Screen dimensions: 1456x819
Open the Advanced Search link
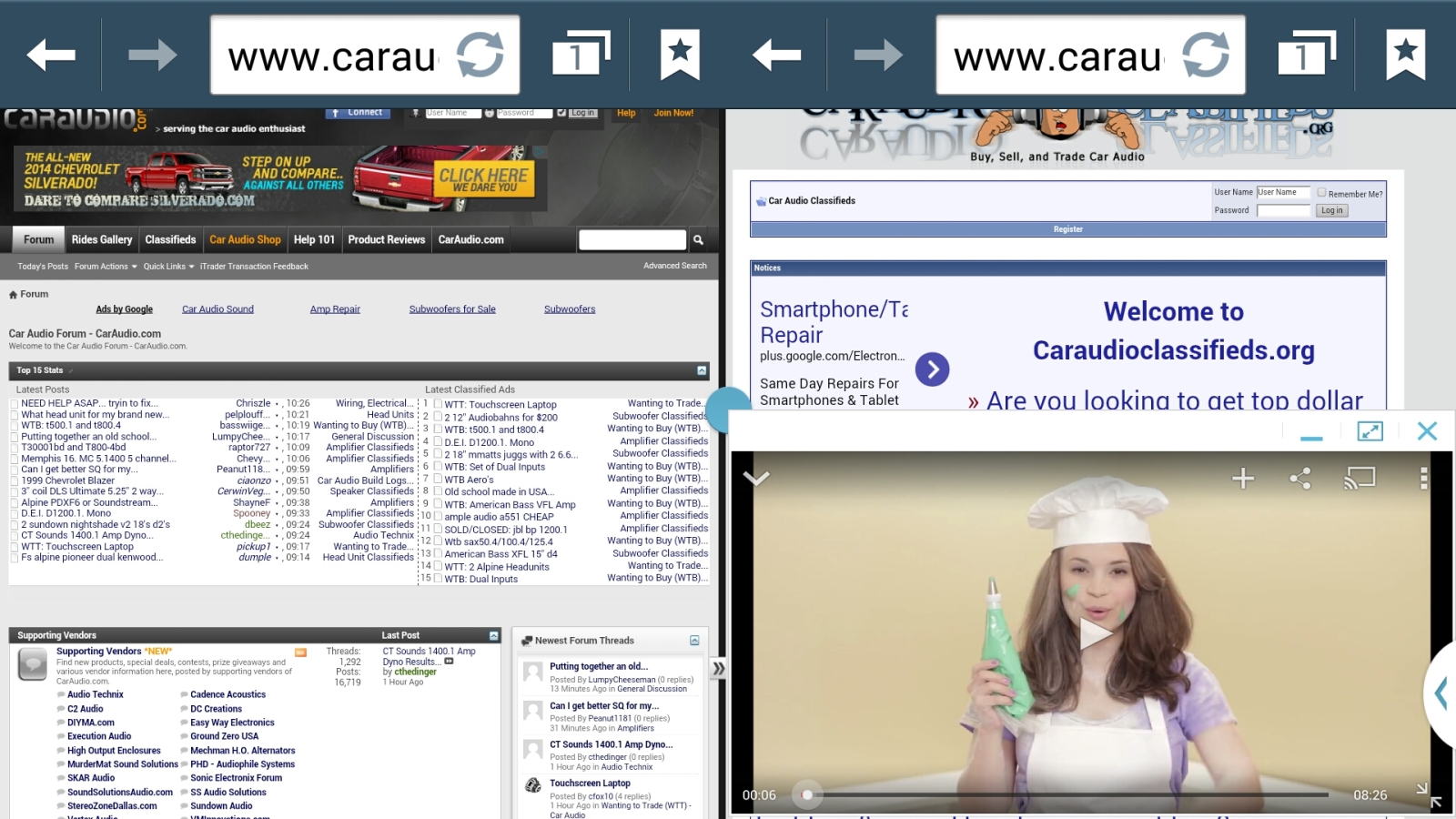(674, 266)
